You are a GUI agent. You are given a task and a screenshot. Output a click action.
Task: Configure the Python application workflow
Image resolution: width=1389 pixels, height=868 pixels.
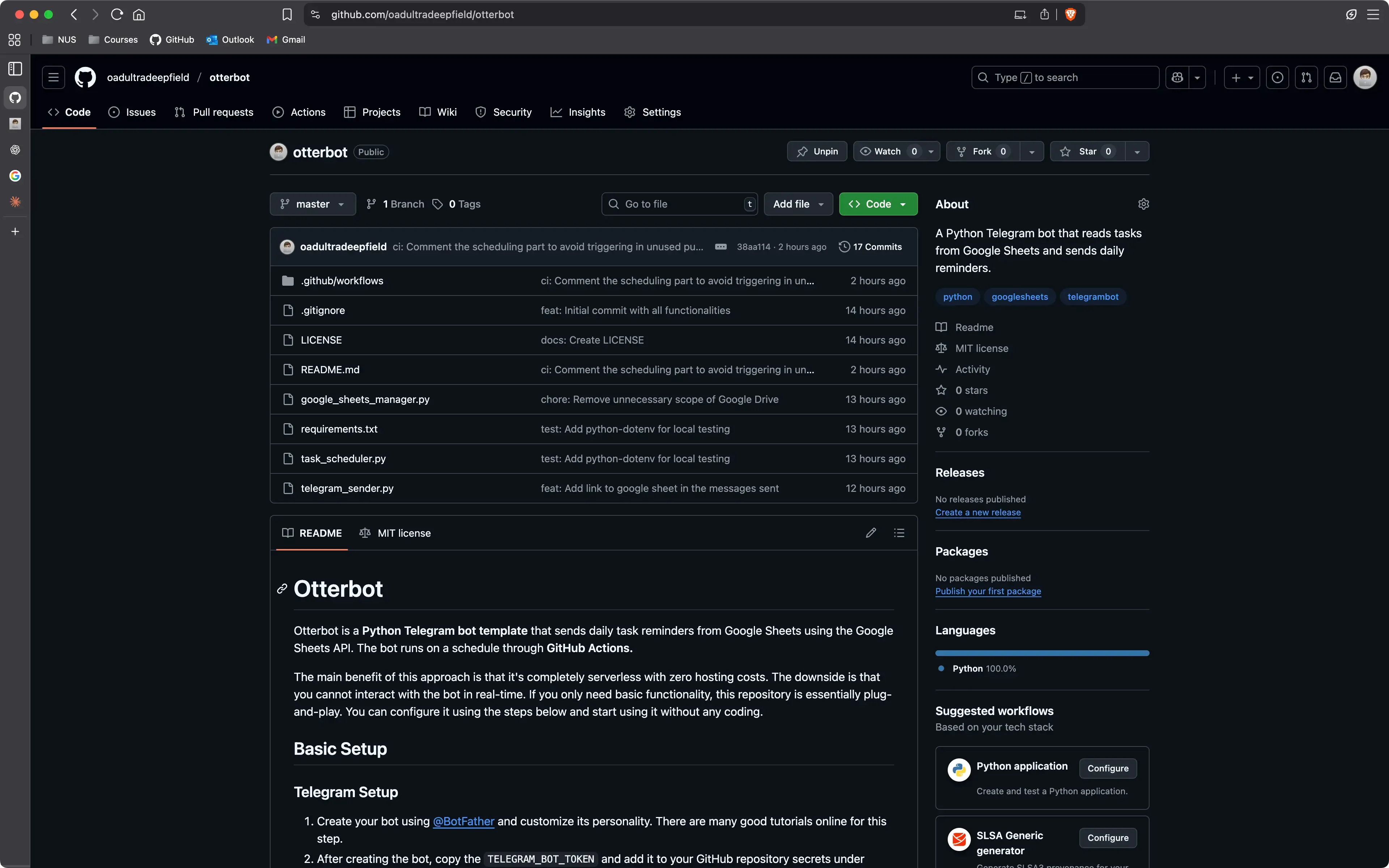point(1107,768)
